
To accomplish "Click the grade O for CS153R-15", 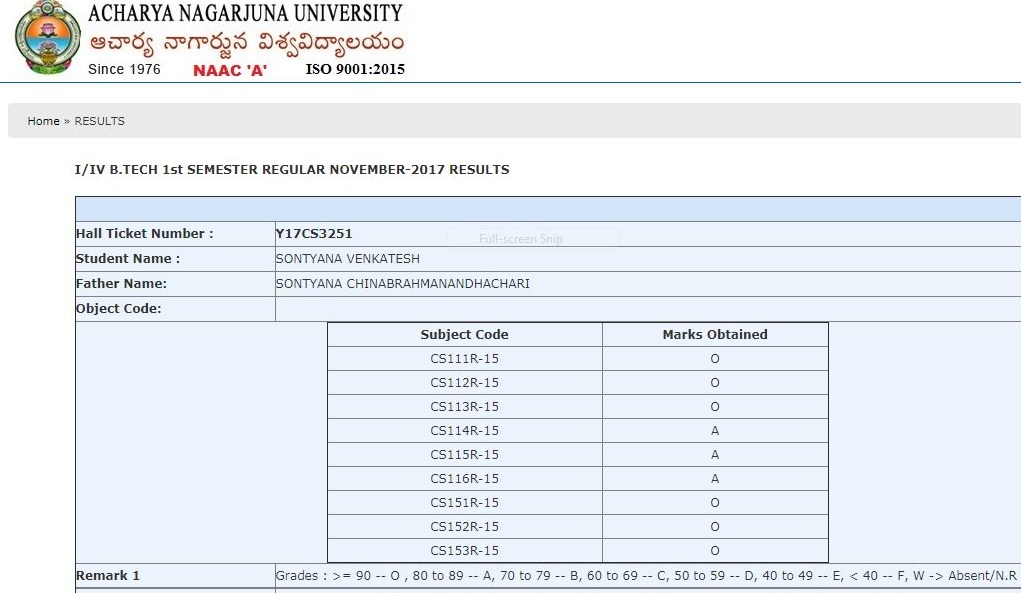I will (x=715, y=551).
